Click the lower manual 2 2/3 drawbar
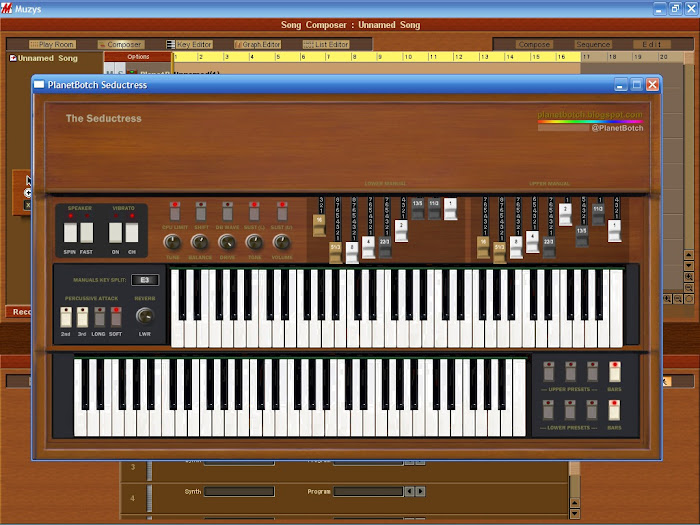 [385, 247]
